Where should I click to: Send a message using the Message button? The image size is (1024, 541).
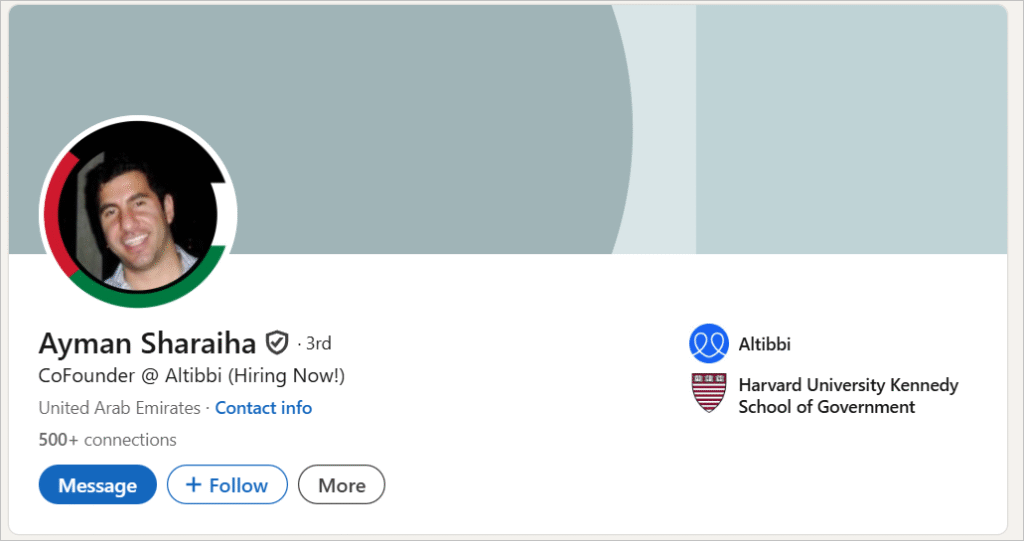pyautogui.click(x=97, y=485)
